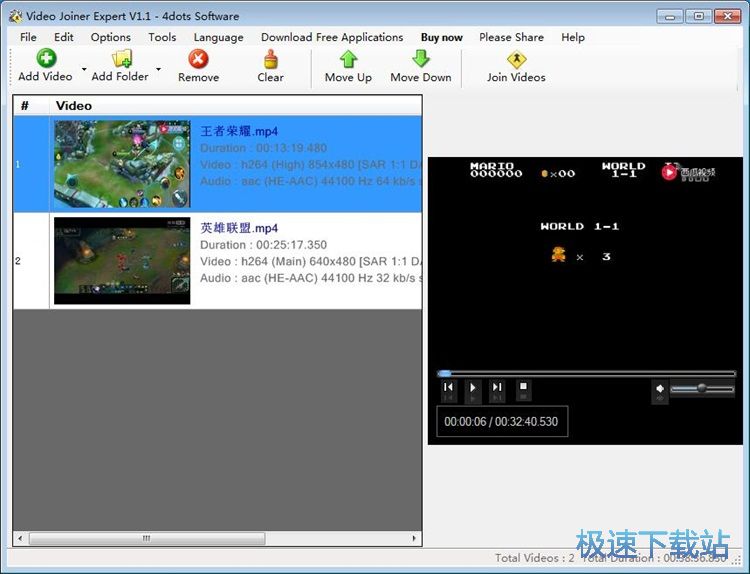
Task: Open the Tools menu
Action: (x=162, y=37)
